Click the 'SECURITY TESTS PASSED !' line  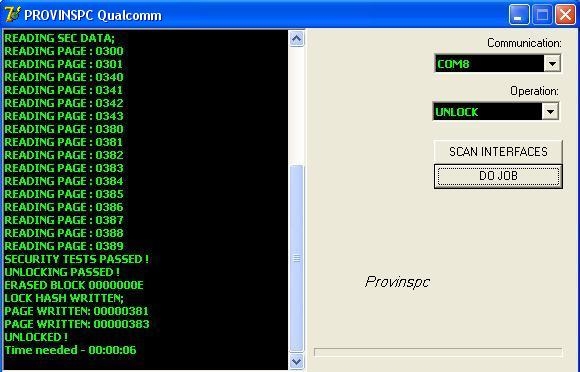[x=77, y=259]
